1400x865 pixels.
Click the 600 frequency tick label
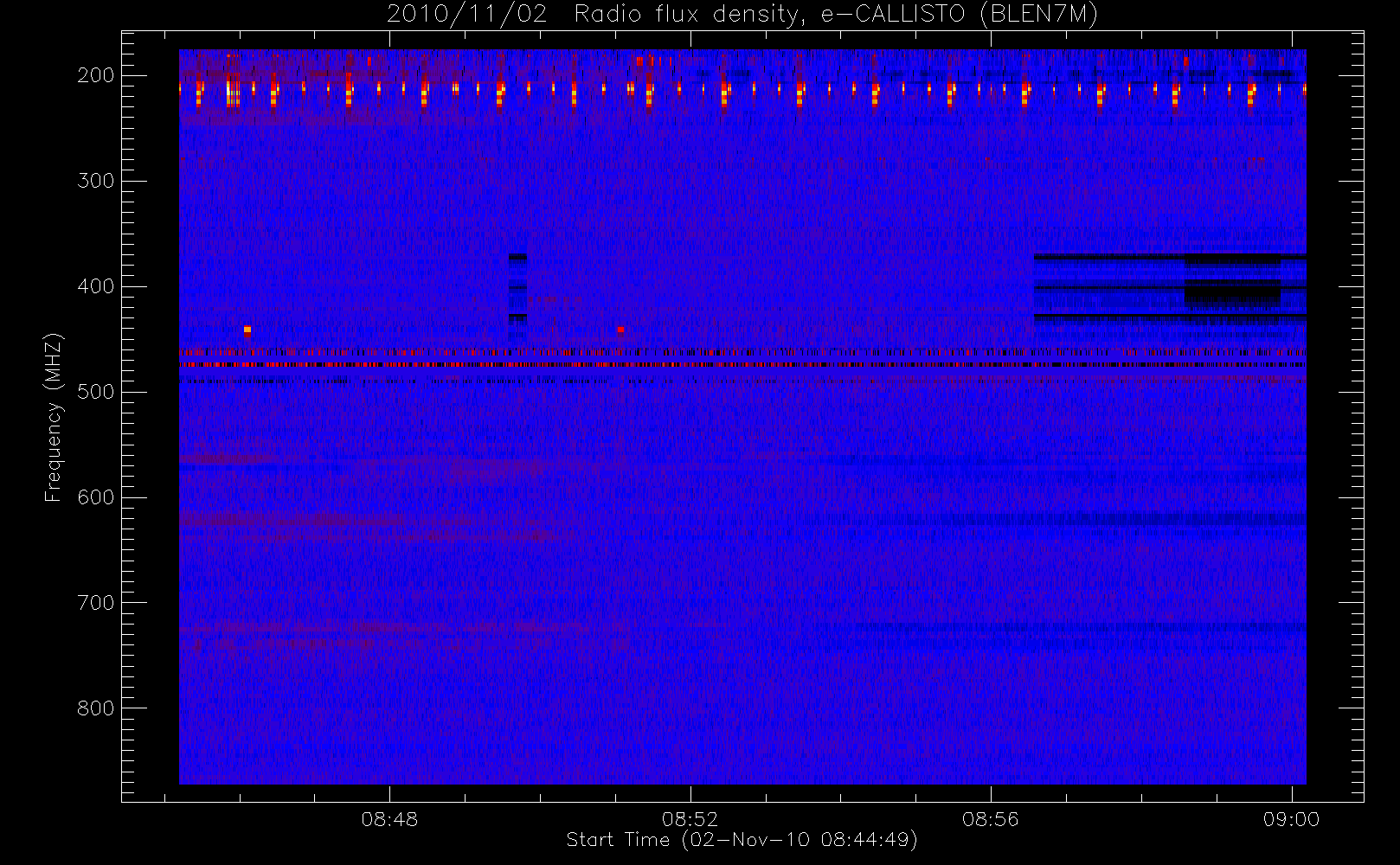point(95,497)
